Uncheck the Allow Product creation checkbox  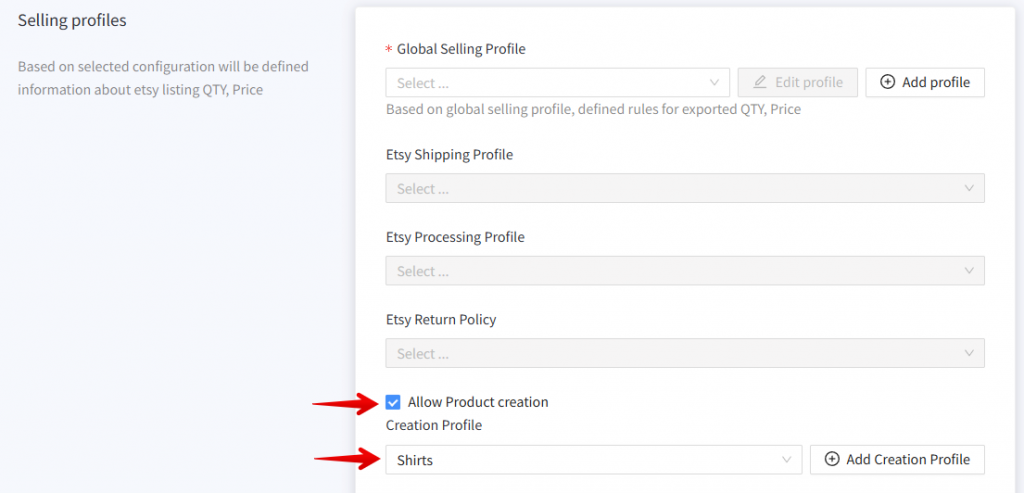(393, 402)
